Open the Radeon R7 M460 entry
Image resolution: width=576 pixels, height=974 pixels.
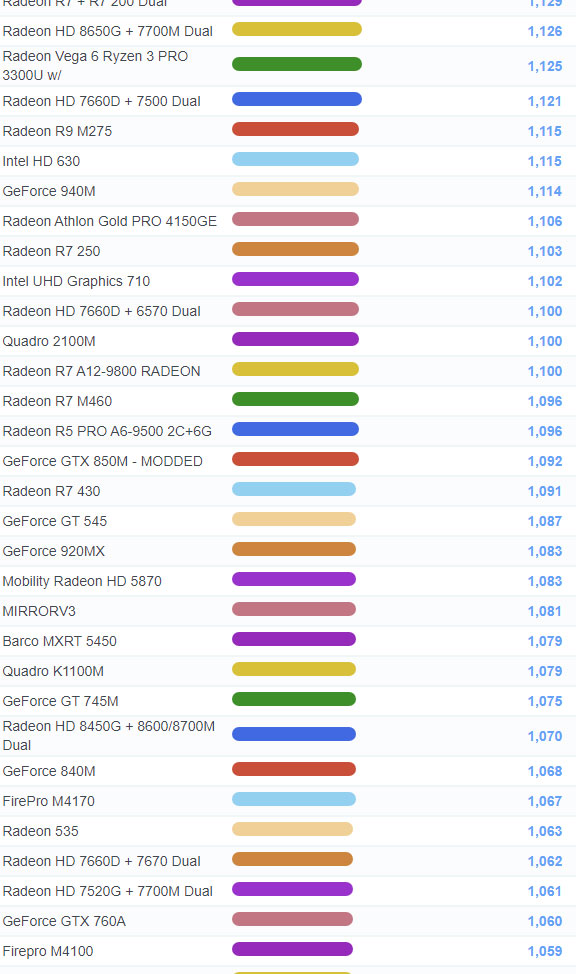57,401
